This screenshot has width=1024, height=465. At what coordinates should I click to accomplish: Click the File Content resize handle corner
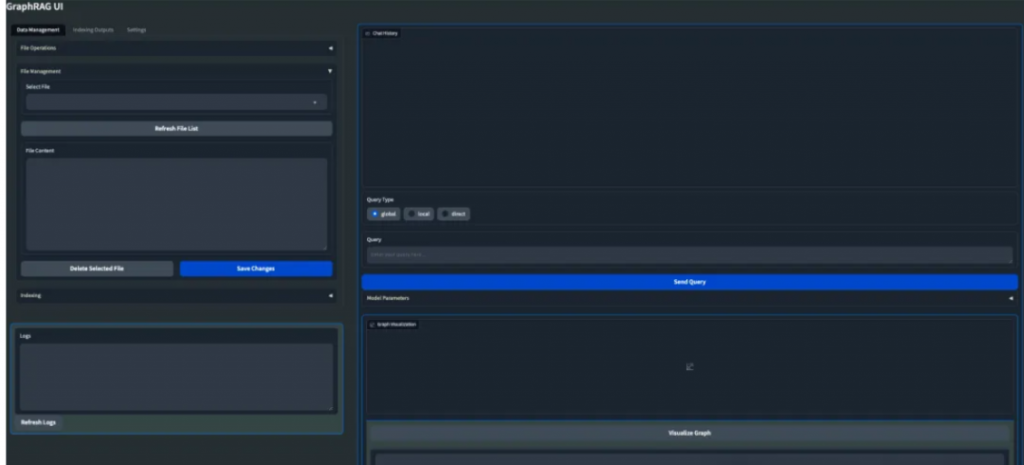(325, 248)
